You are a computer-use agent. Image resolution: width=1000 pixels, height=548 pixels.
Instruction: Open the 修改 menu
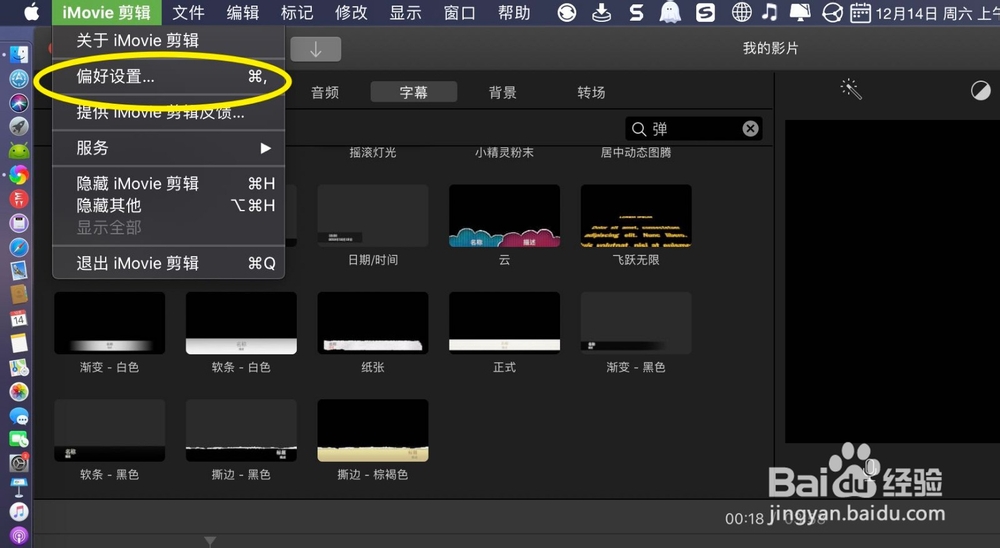point(351,12)
